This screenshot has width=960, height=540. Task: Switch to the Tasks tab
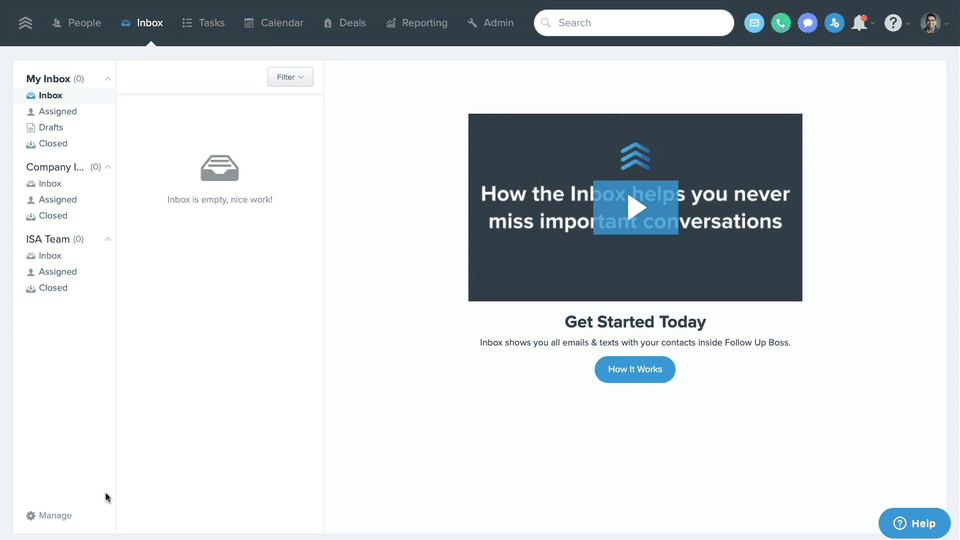[x=203, y=23]
